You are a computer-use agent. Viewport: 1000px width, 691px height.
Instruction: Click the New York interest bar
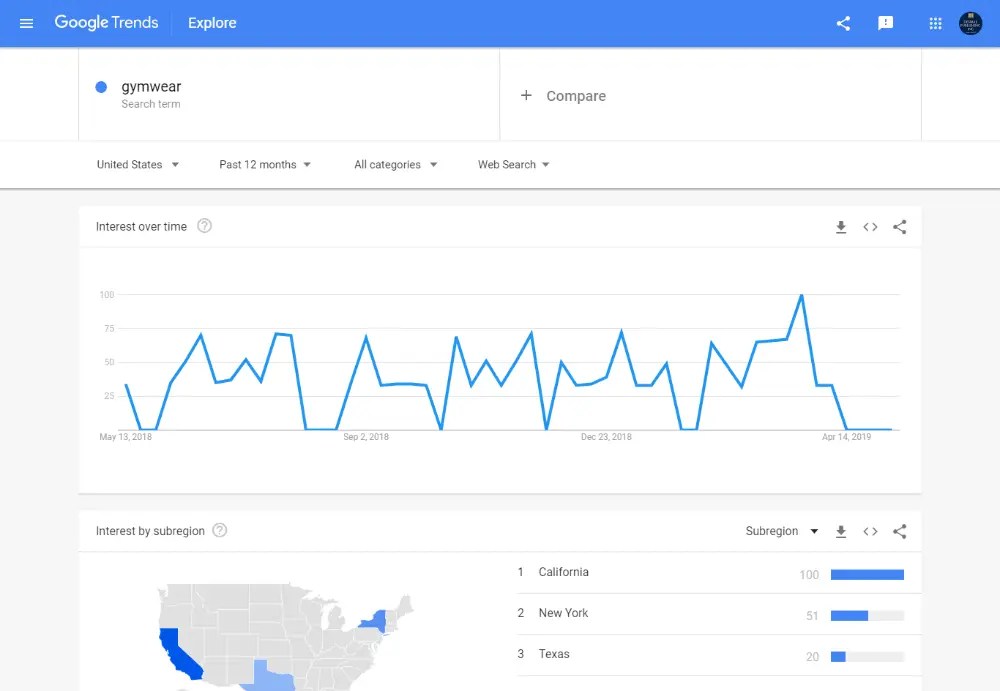coord(857,615)
